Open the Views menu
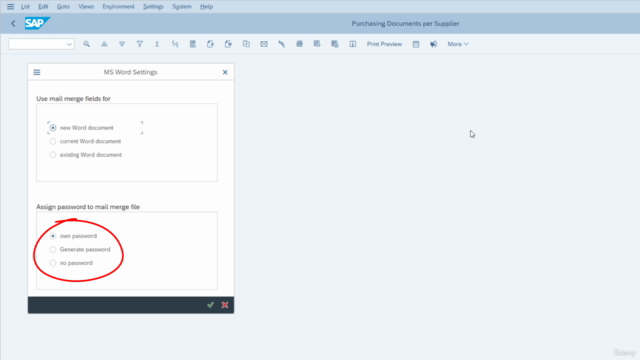Screen dimensions: 640x360 [86, 7]
